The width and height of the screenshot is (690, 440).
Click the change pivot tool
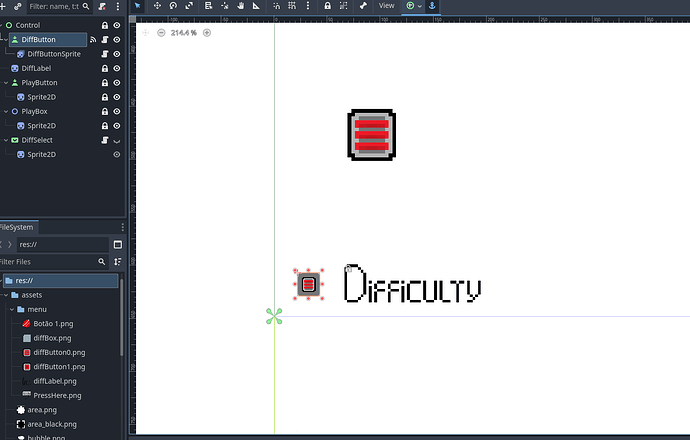coord(224,6)
